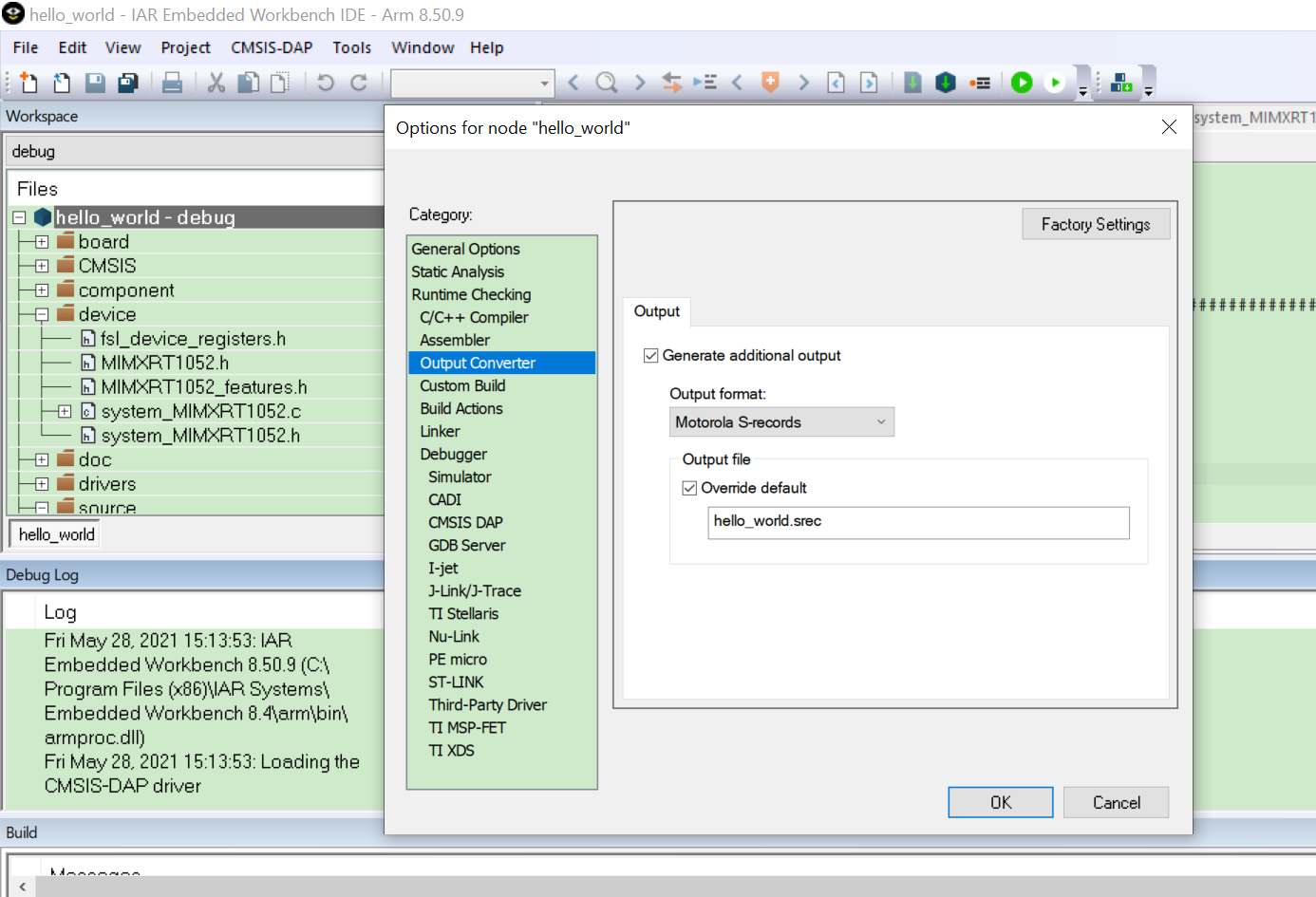Open the quick search toolbar dropdown
The width and height of the screenshot is (1316, 897).
[x=544, y=84]
